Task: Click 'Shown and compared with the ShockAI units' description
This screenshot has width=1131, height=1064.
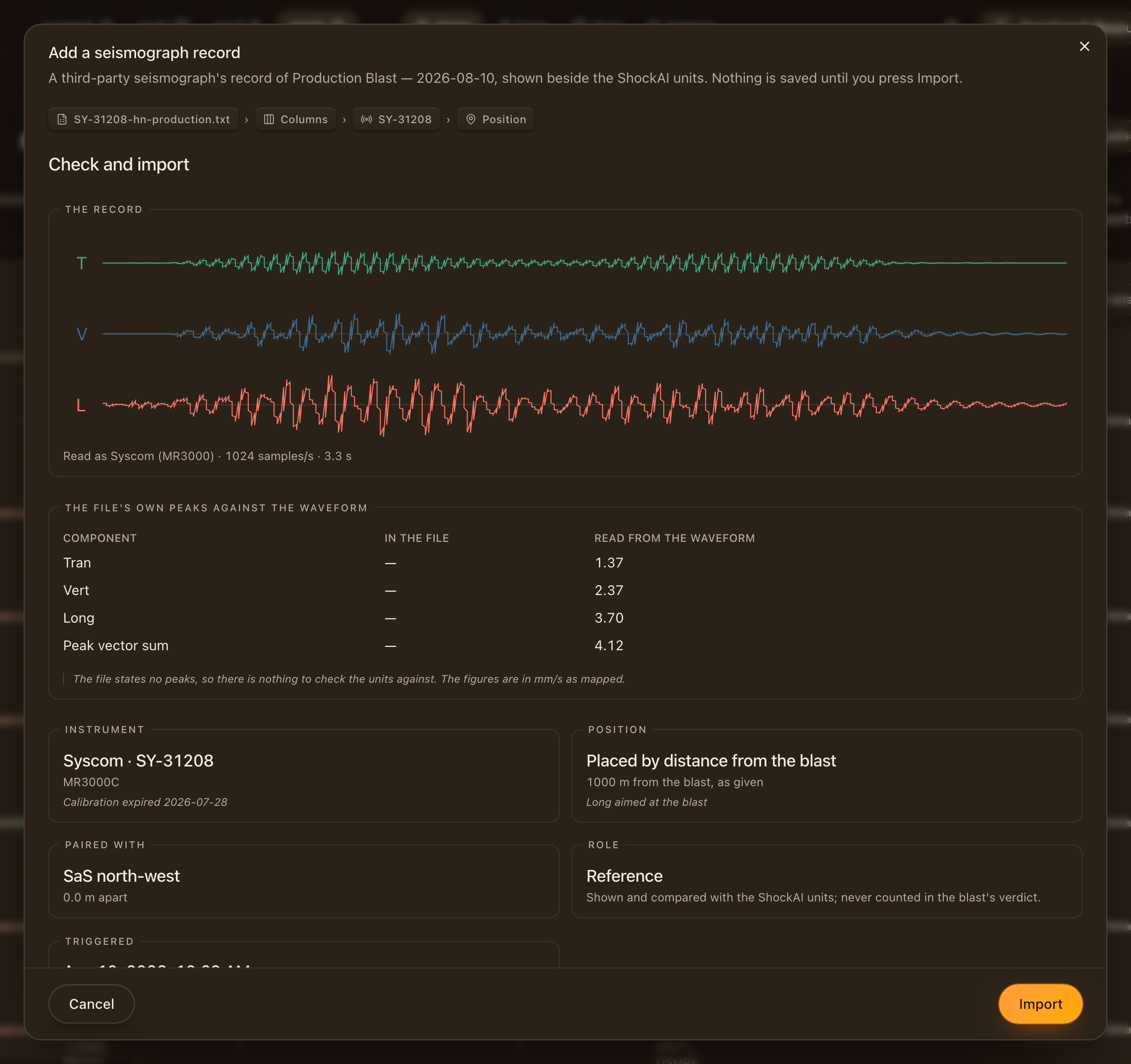Action: 813,898
